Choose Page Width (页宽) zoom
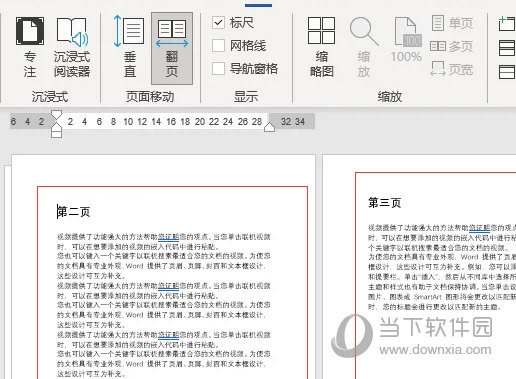516x379 pixels. pos(452,69)
